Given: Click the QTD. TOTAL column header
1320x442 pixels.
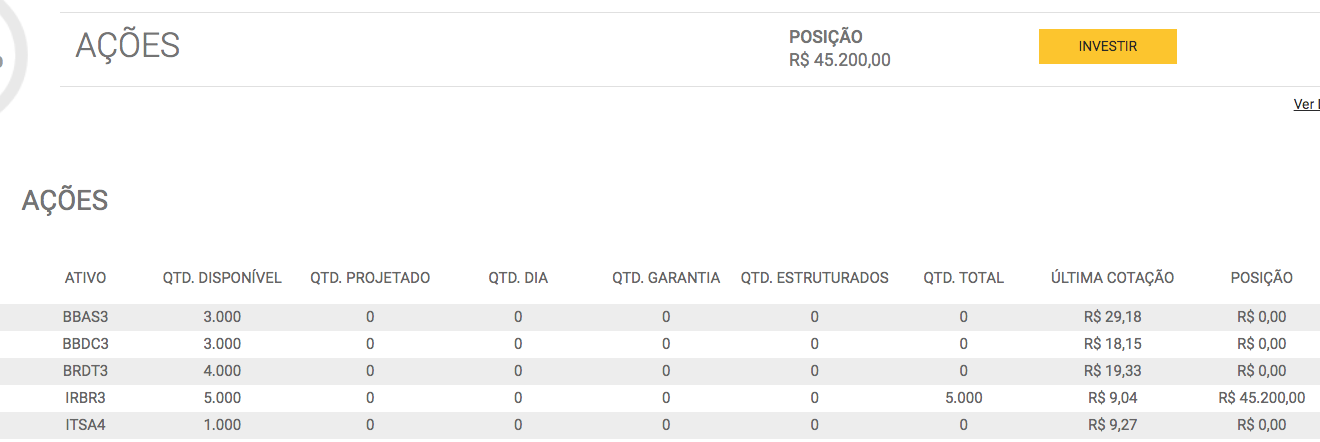Looking at the screenshot, I should (963, 278).
